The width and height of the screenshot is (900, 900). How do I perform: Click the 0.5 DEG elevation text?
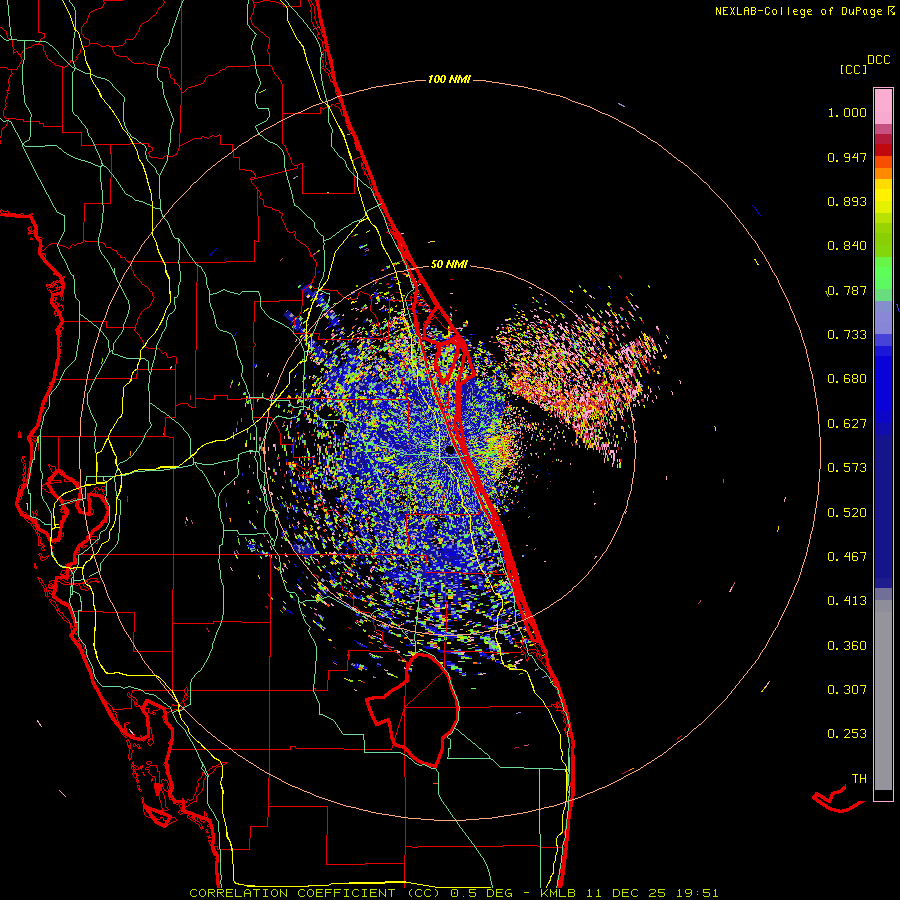482,893
